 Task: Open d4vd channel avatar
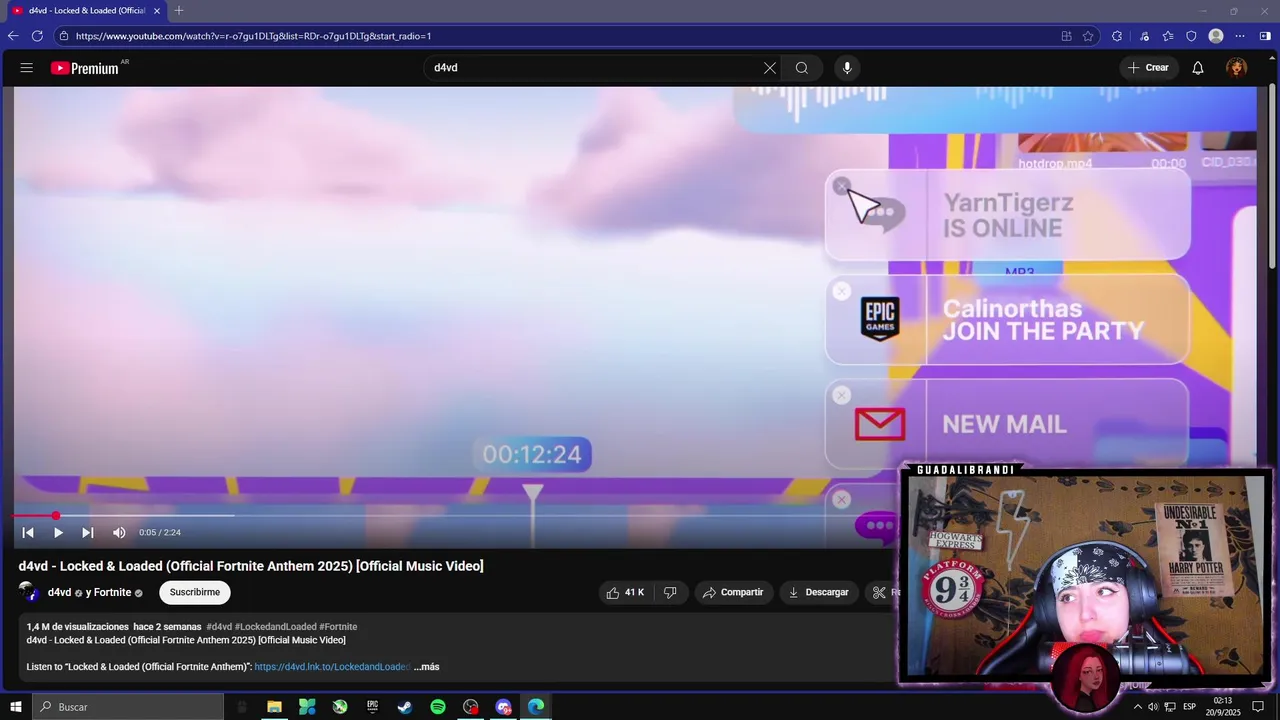click(29, 592)
